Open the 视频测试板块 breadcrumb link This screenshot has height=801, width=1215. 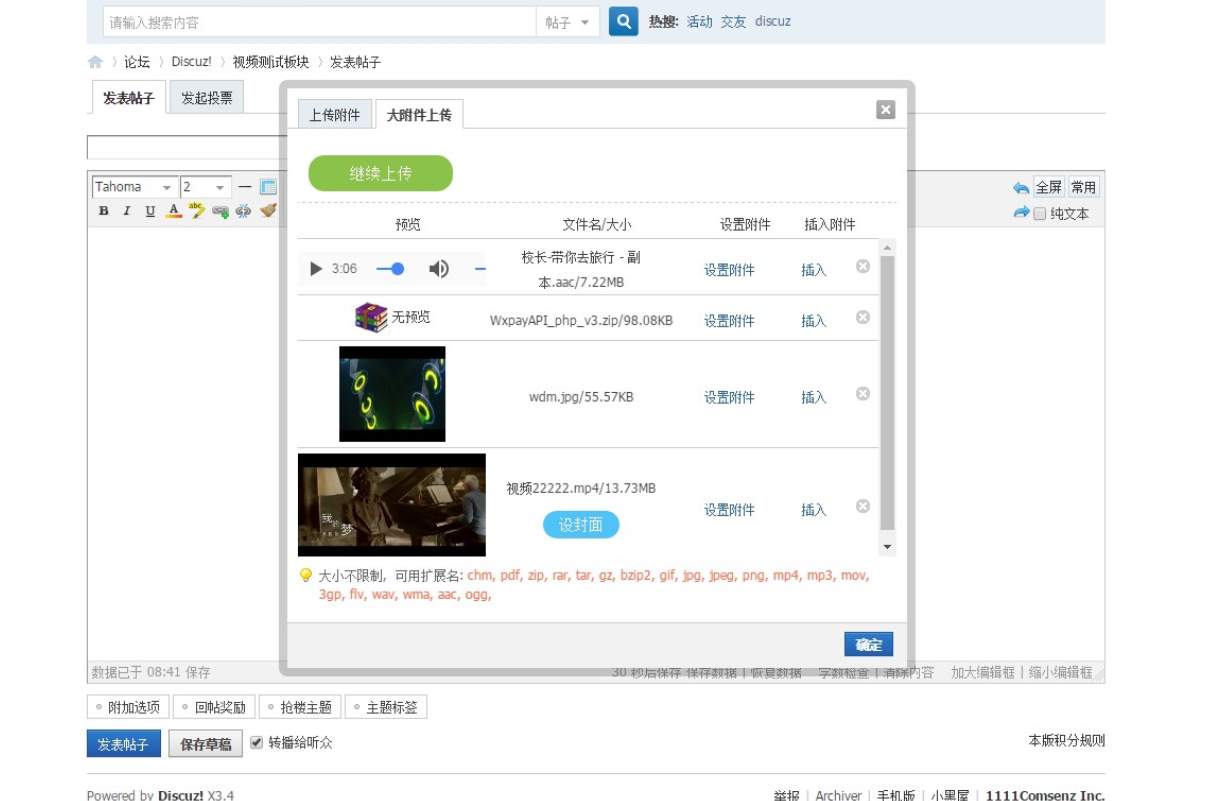point(271,62)
